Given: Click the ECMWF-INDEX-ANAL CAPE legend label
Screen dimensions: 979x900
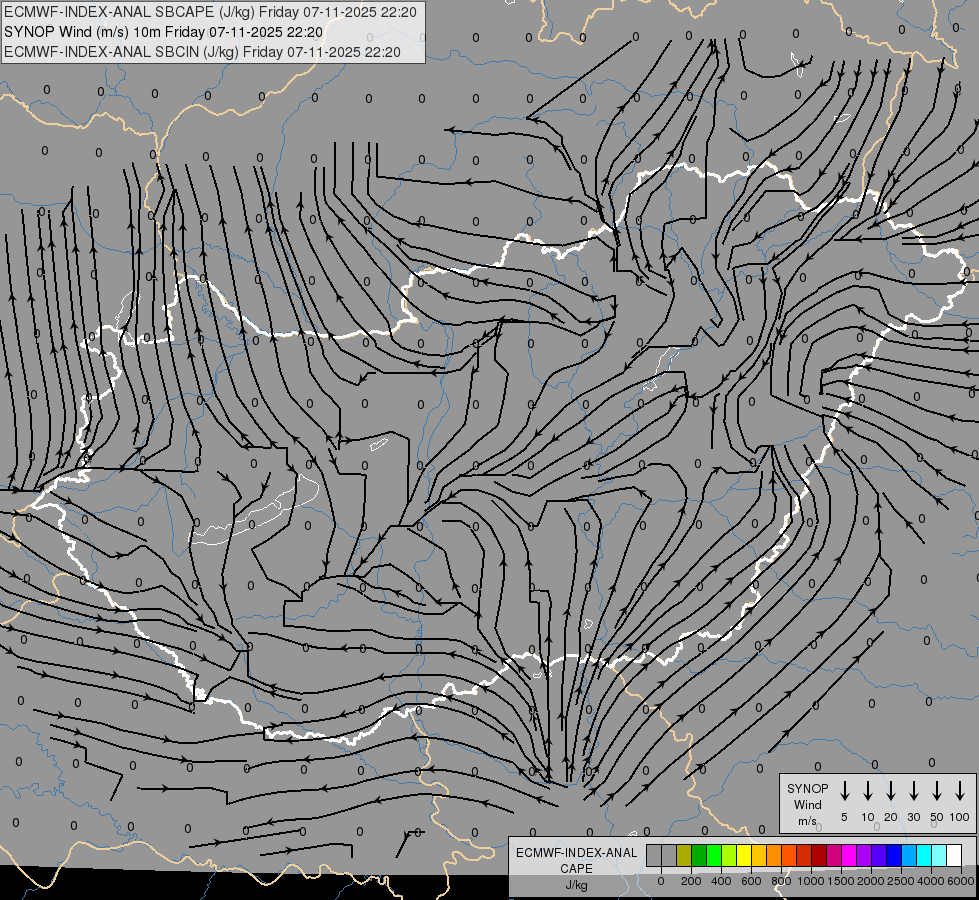Looking at the screenshot, I should [576, 861].
